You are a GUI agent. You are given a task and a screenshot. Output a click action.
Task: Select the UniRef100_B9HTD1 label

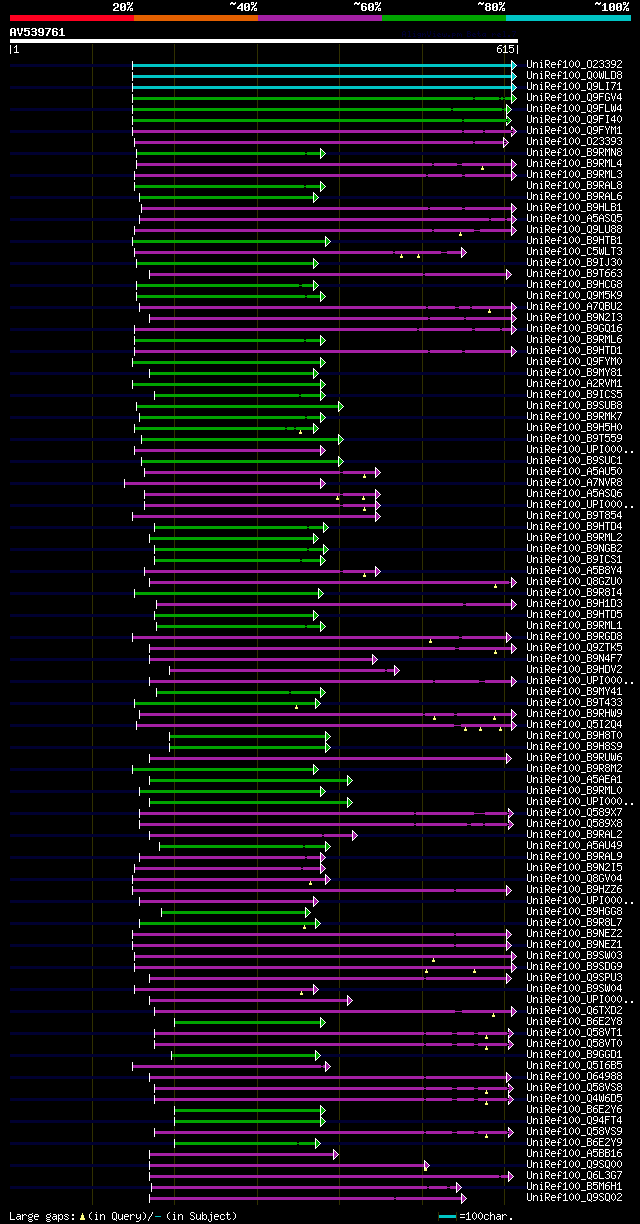[574, 350]
